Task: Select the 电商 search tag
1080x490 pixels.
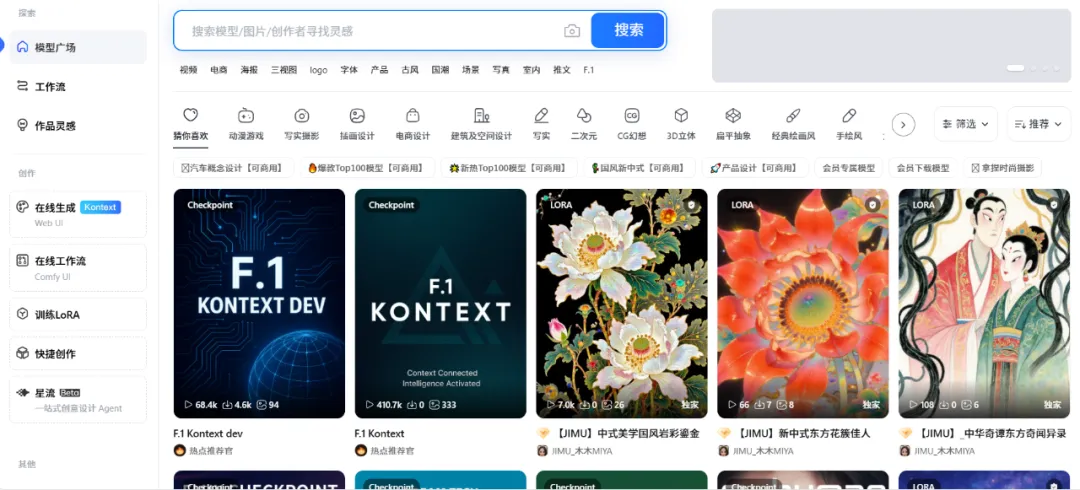Action: tap(219, 70)
